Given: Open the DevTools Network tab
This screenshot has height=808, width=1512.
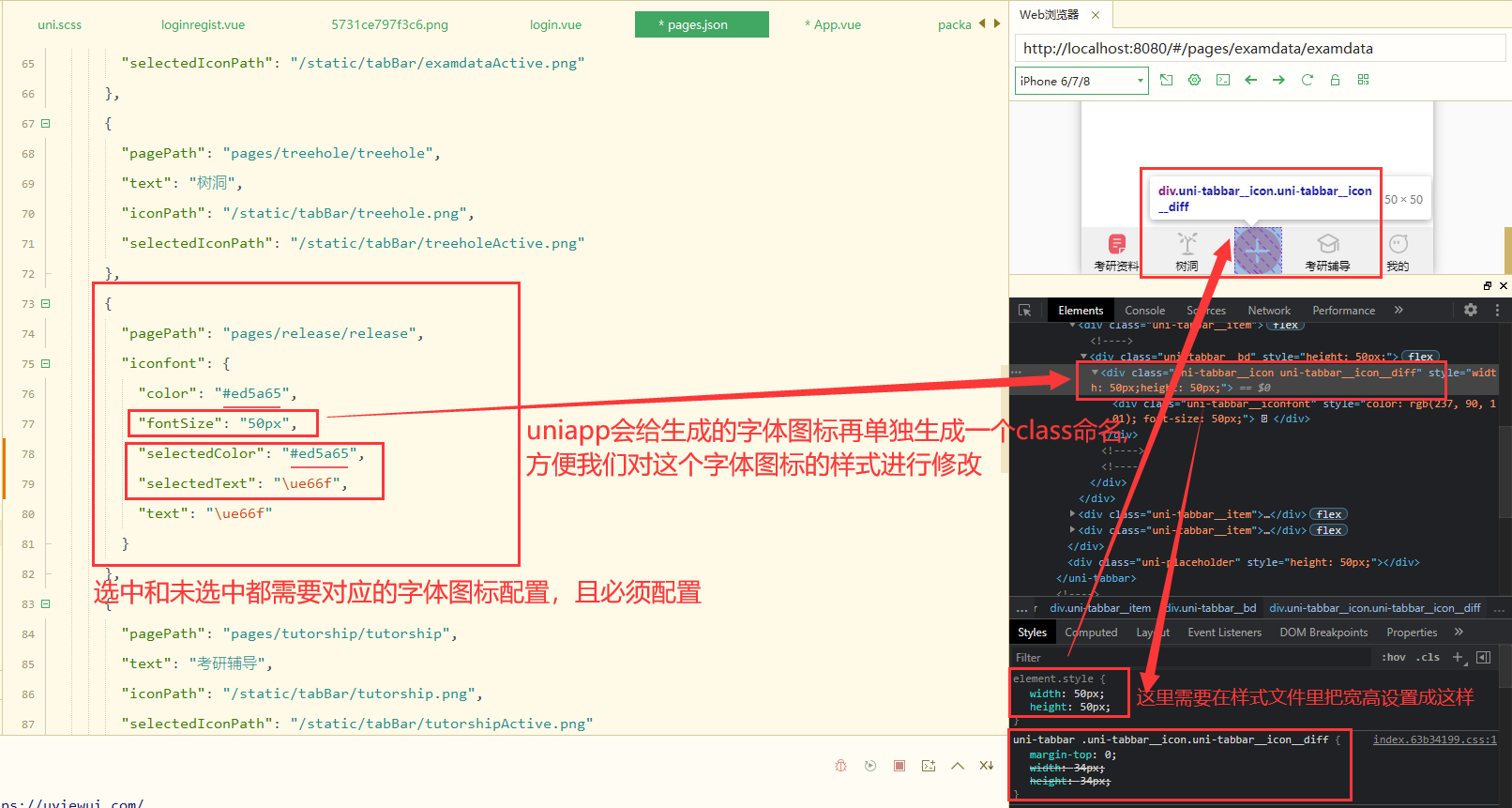Looking at the screenshot, I should coord(1269,311).
